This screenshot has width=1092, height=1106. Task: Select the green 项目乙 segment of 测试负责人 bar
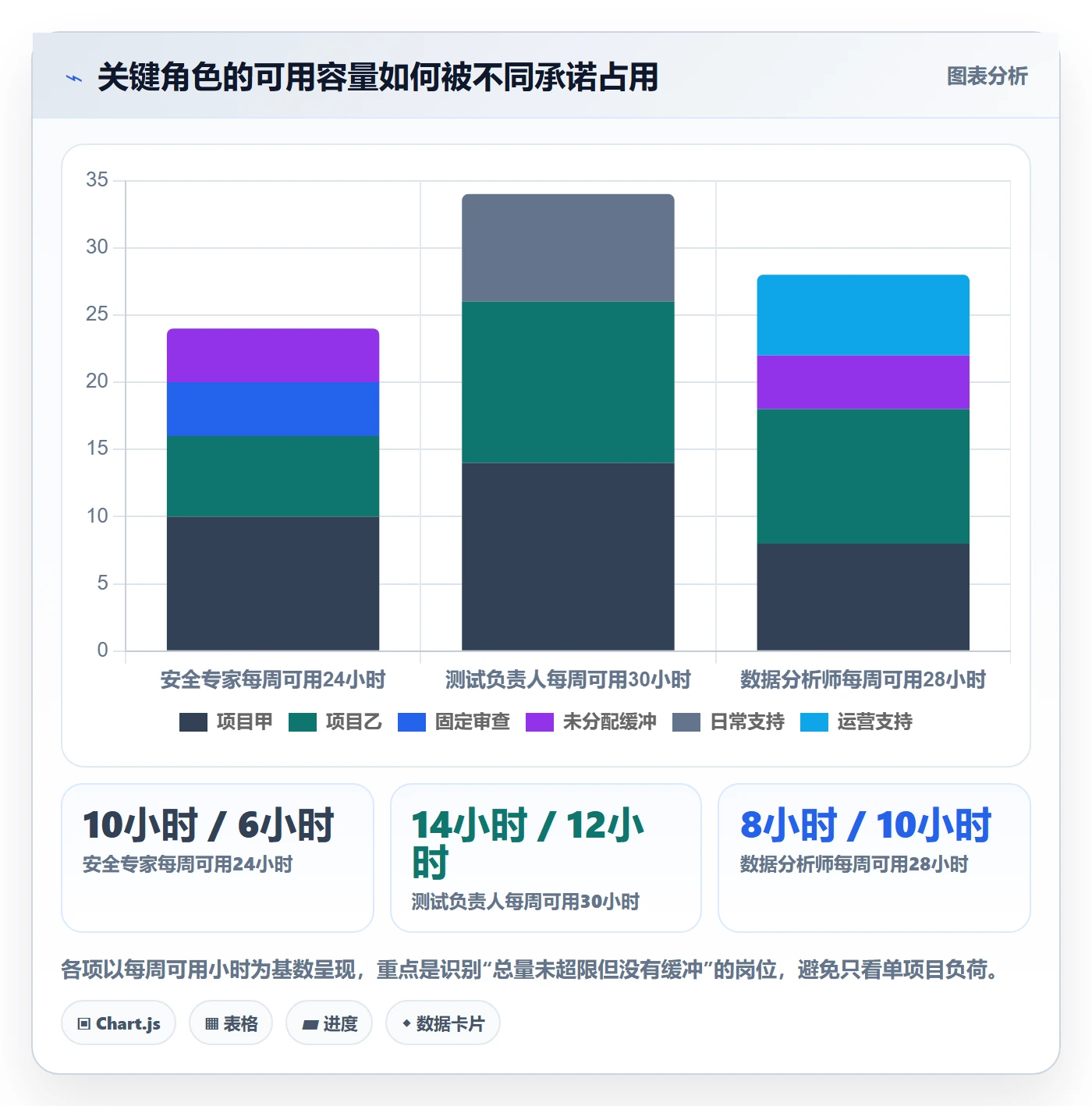click(568, 382)
